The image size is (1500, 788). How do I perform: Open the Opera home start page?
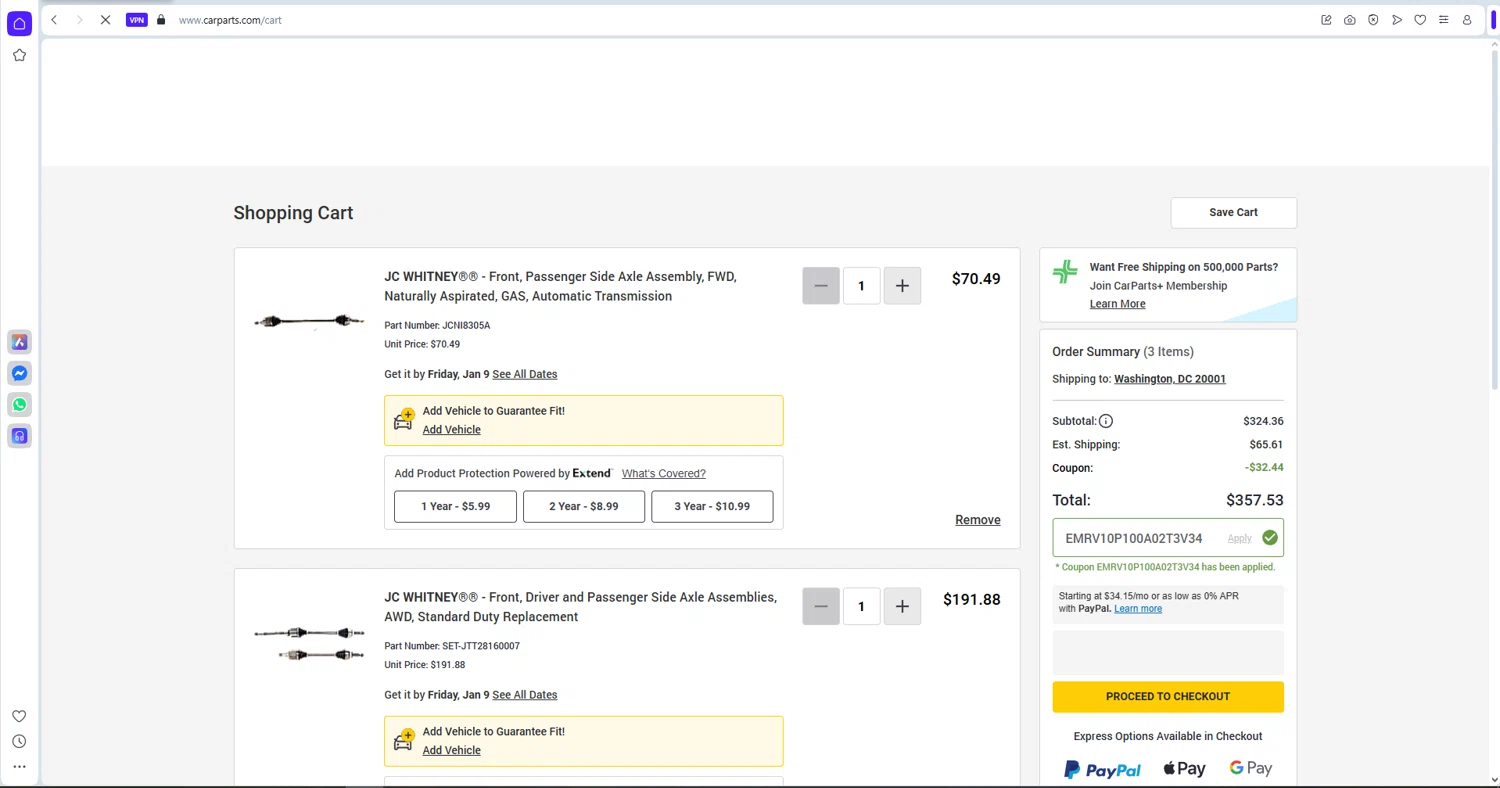tap(19, 23)
